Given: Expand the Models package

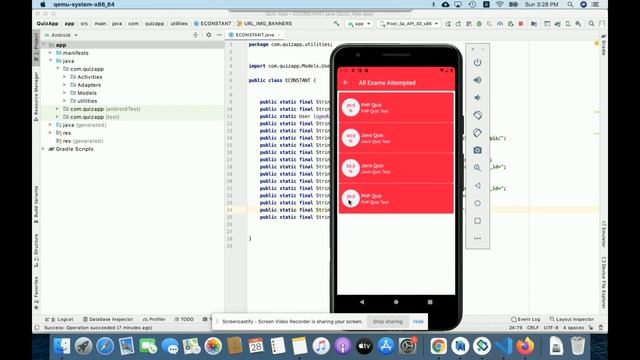Looking at the screenshot, I should point(64,93).
